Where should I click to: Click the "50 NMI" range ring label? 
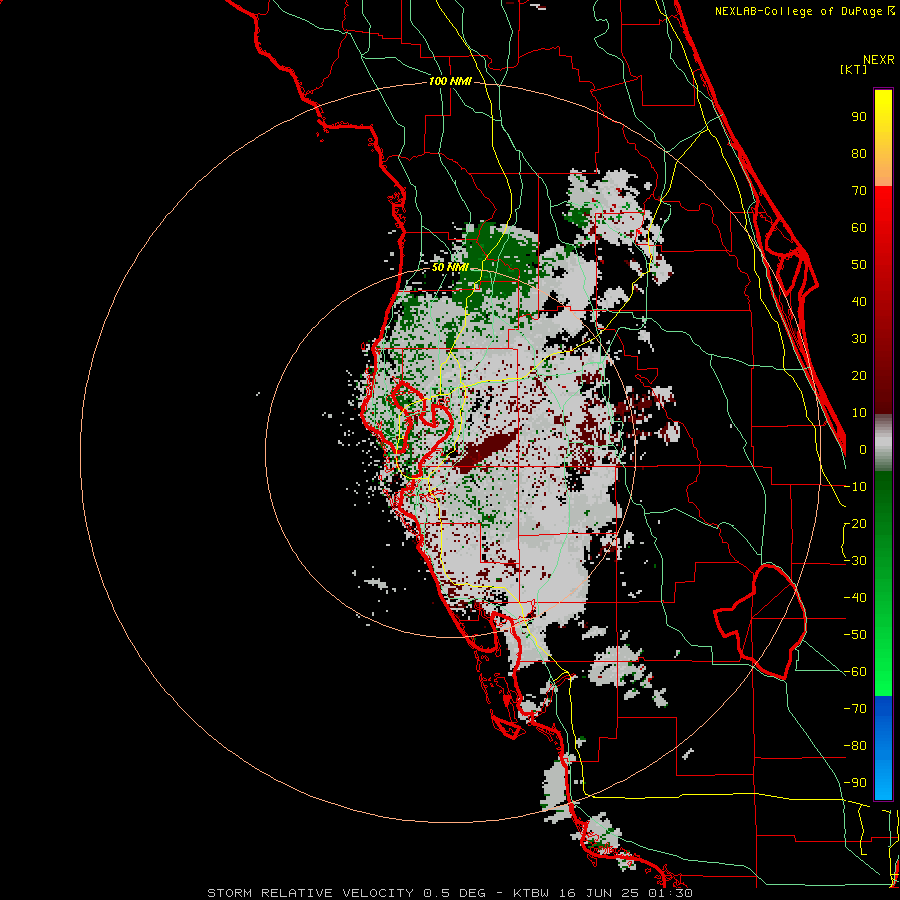(450, 267)
